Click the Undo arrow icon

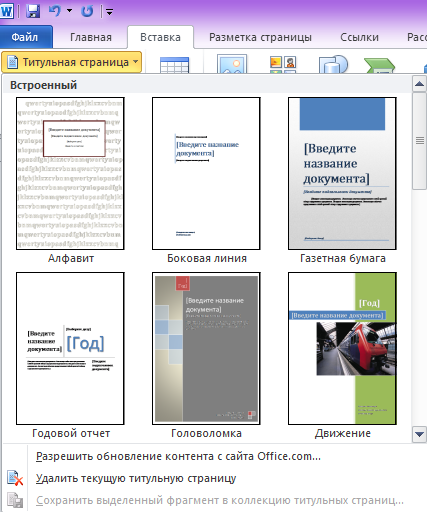55,11
